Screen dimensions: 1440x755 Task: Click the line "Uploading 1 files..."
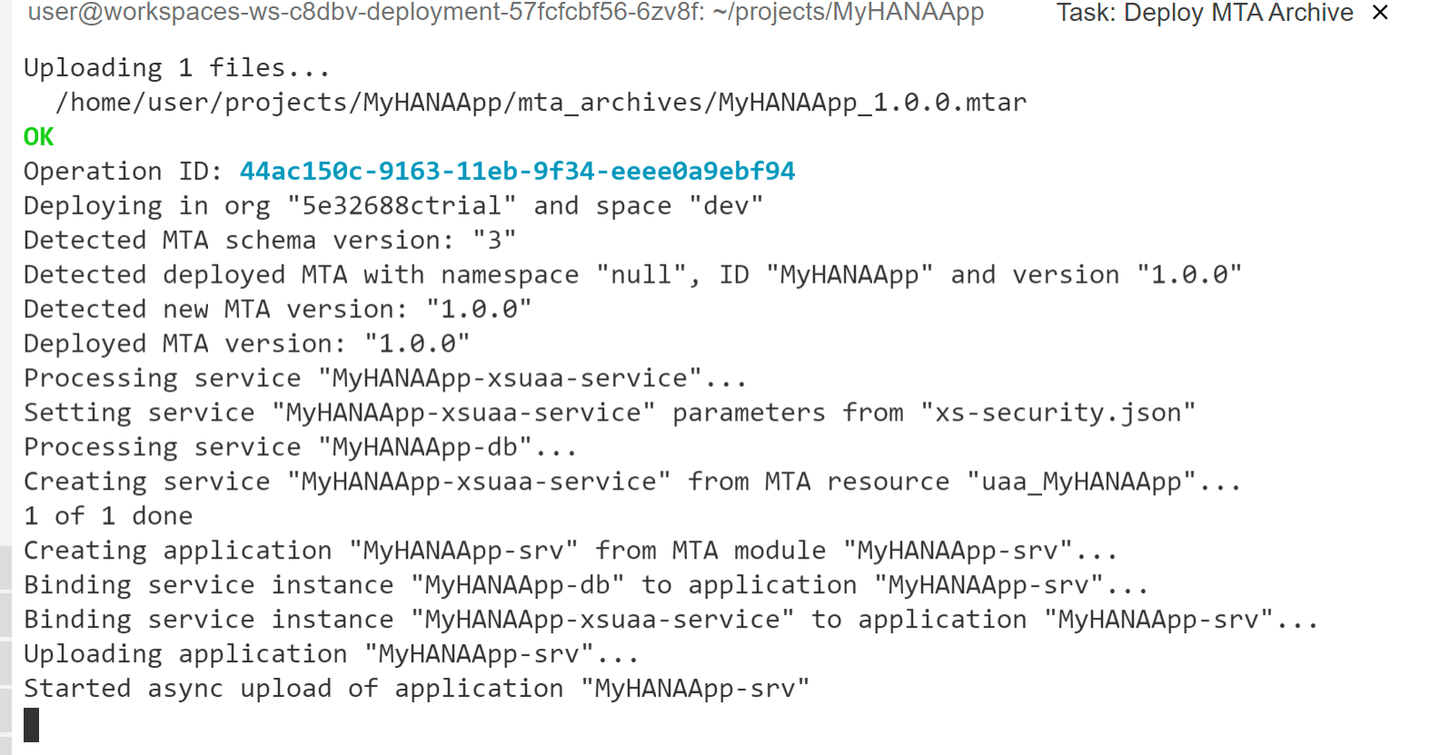coord(177,68)
